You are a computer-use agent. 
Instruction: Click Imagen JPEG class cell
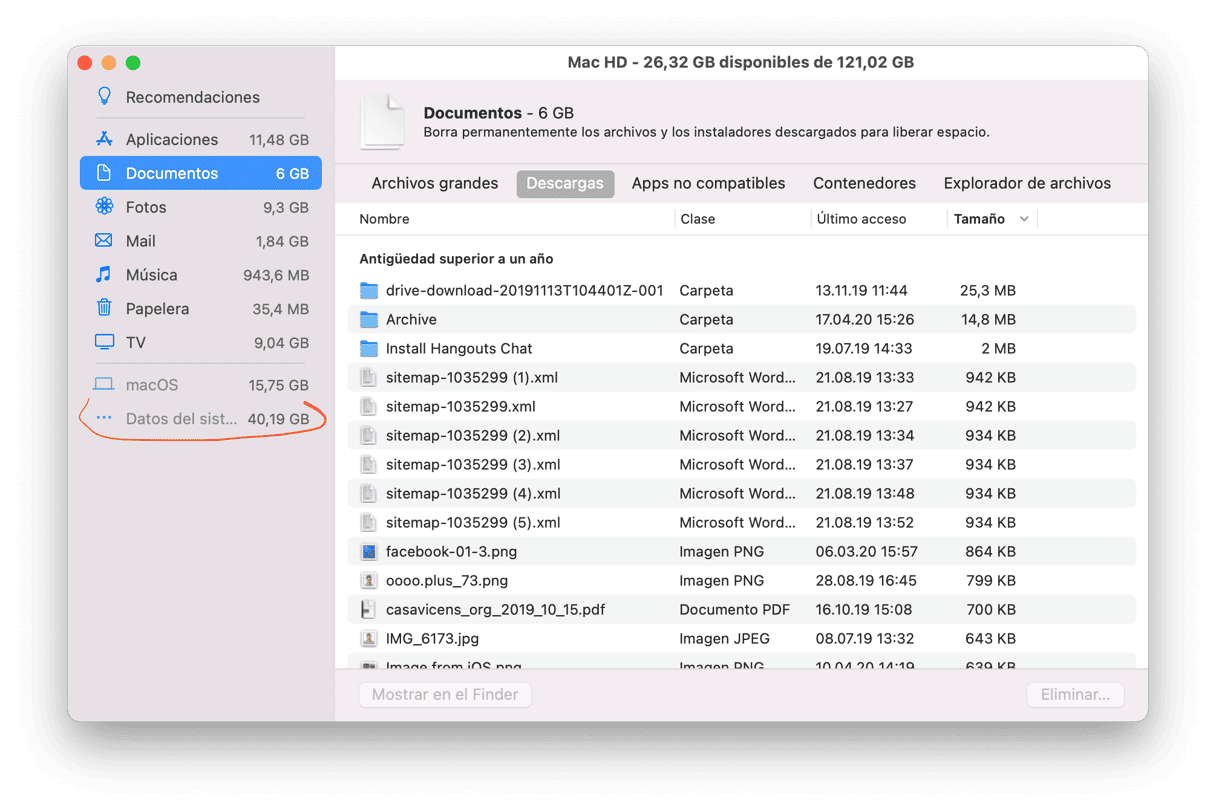(726, 639)
